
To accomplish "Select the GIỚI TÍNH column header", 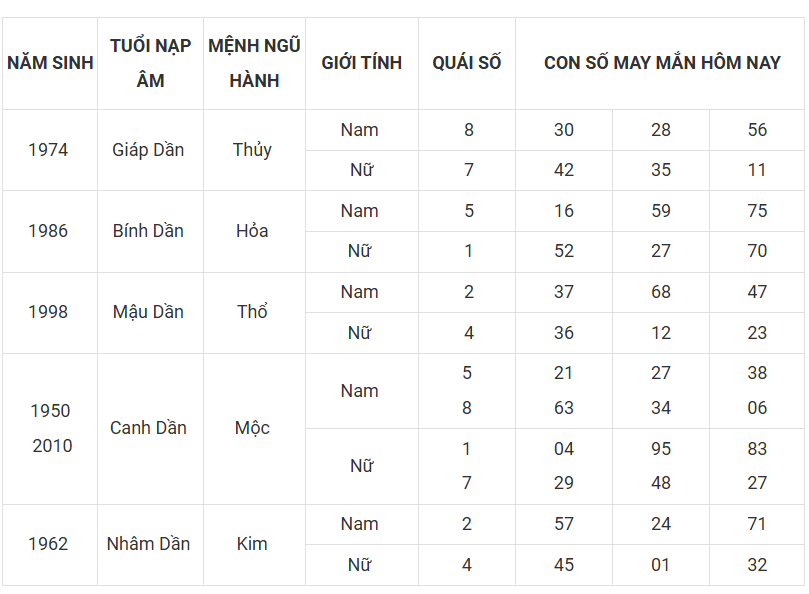I will (x=362, y=63).
